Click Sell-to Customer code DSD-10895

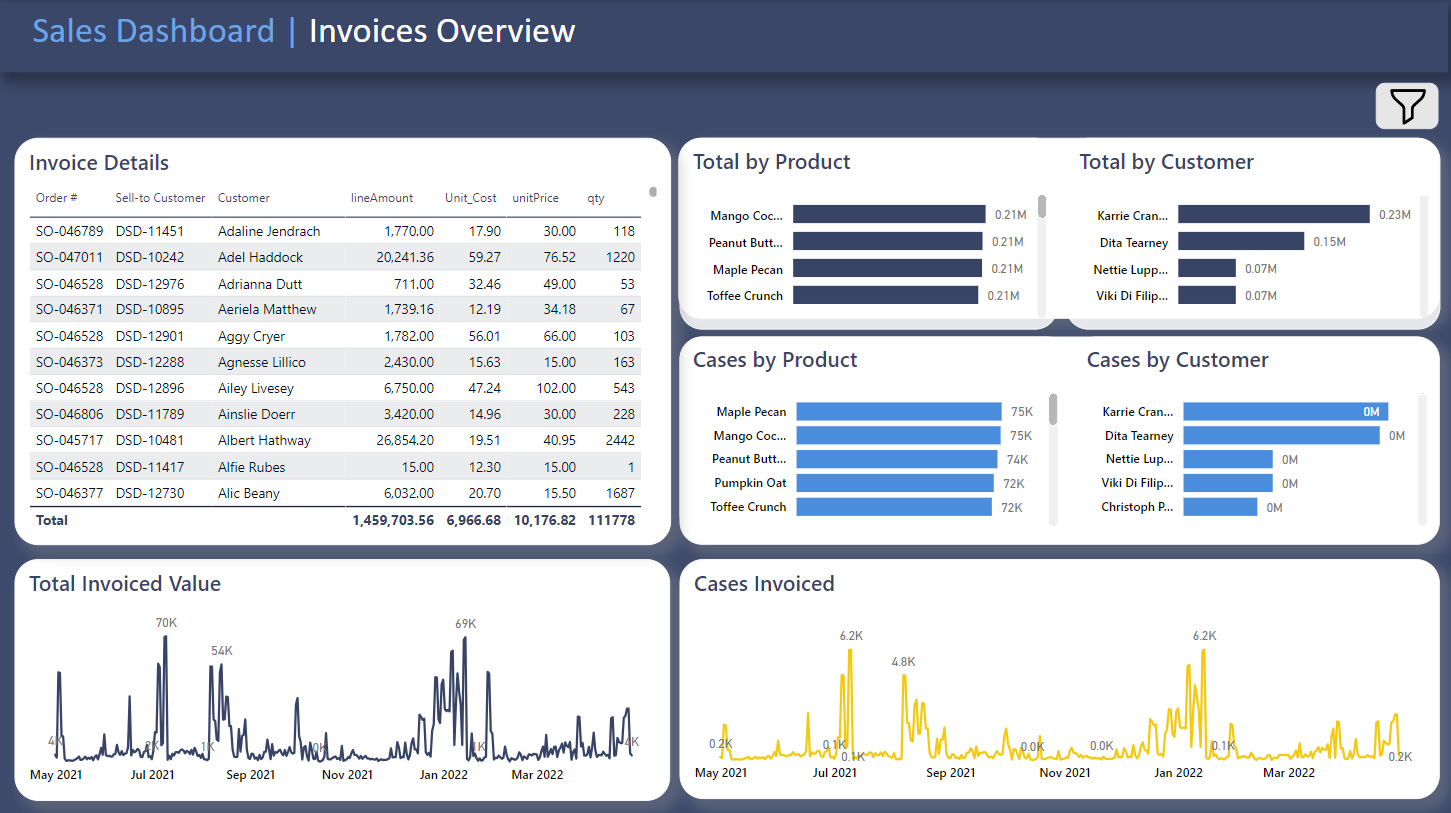tap(150, 310)
